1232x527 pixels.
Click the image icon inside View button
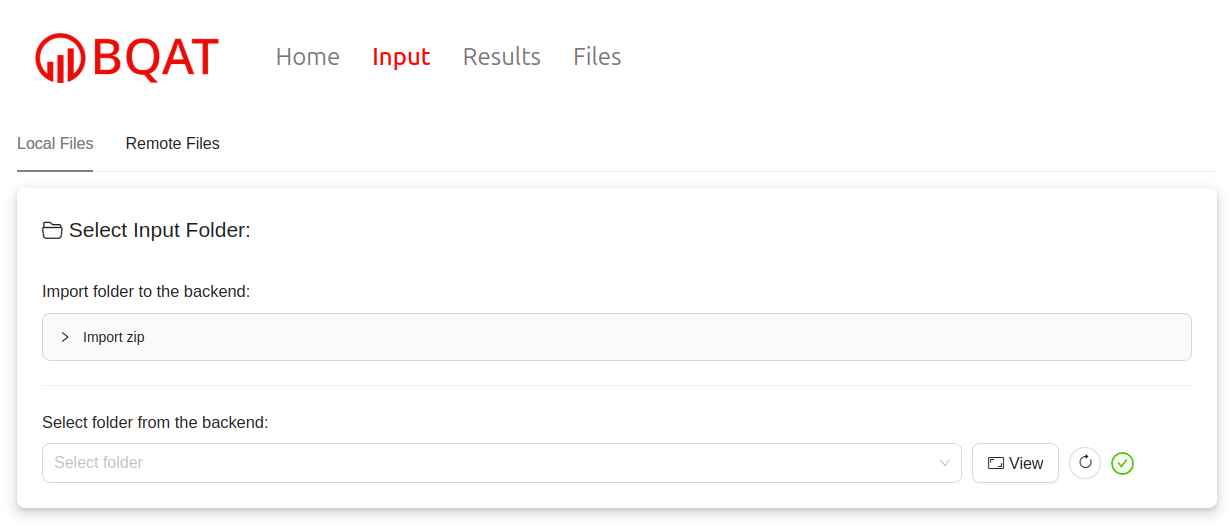tap(995, 463)
